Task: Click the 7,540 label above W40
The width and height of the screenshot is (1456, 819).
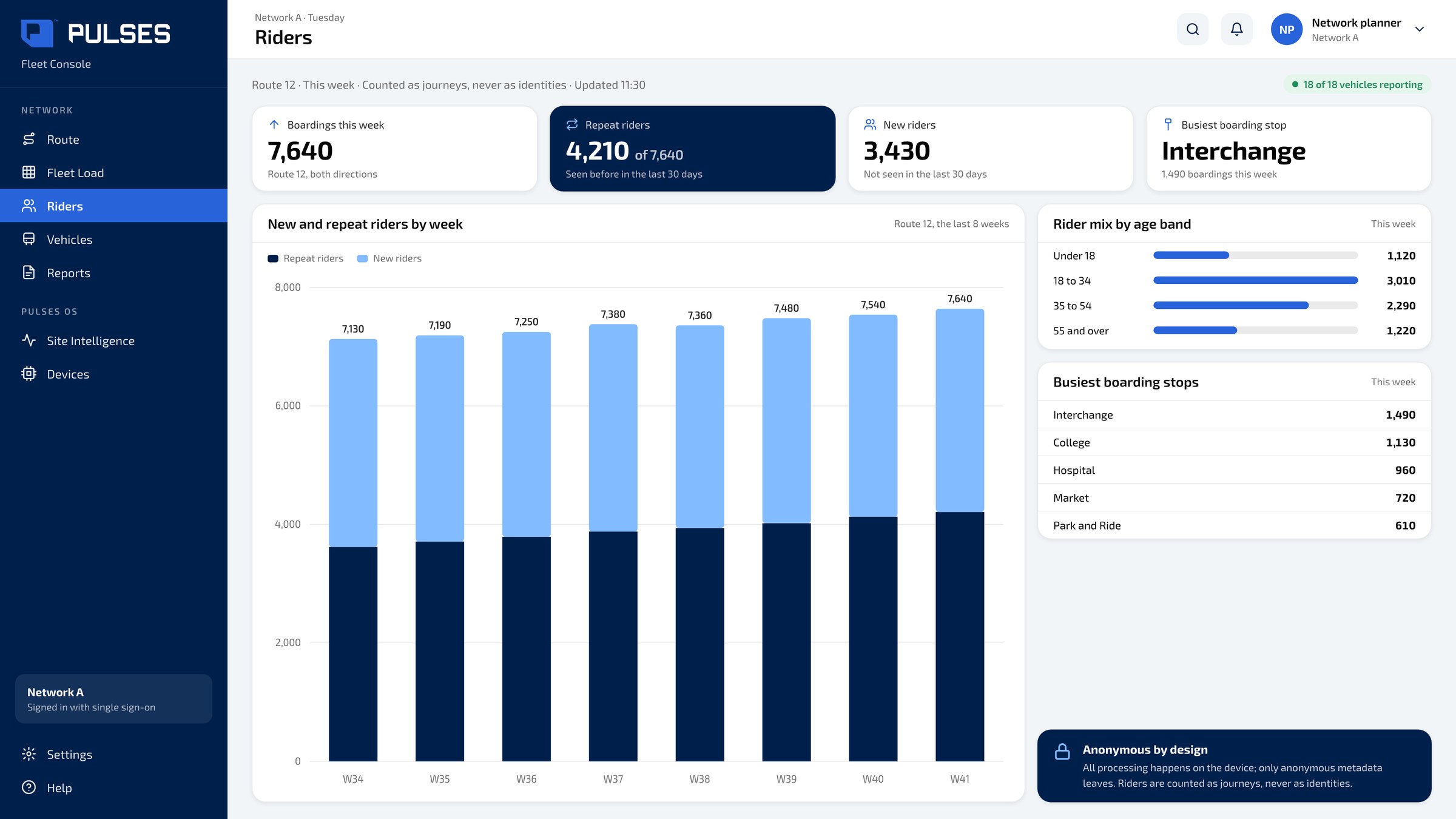Action: [873, 305]
